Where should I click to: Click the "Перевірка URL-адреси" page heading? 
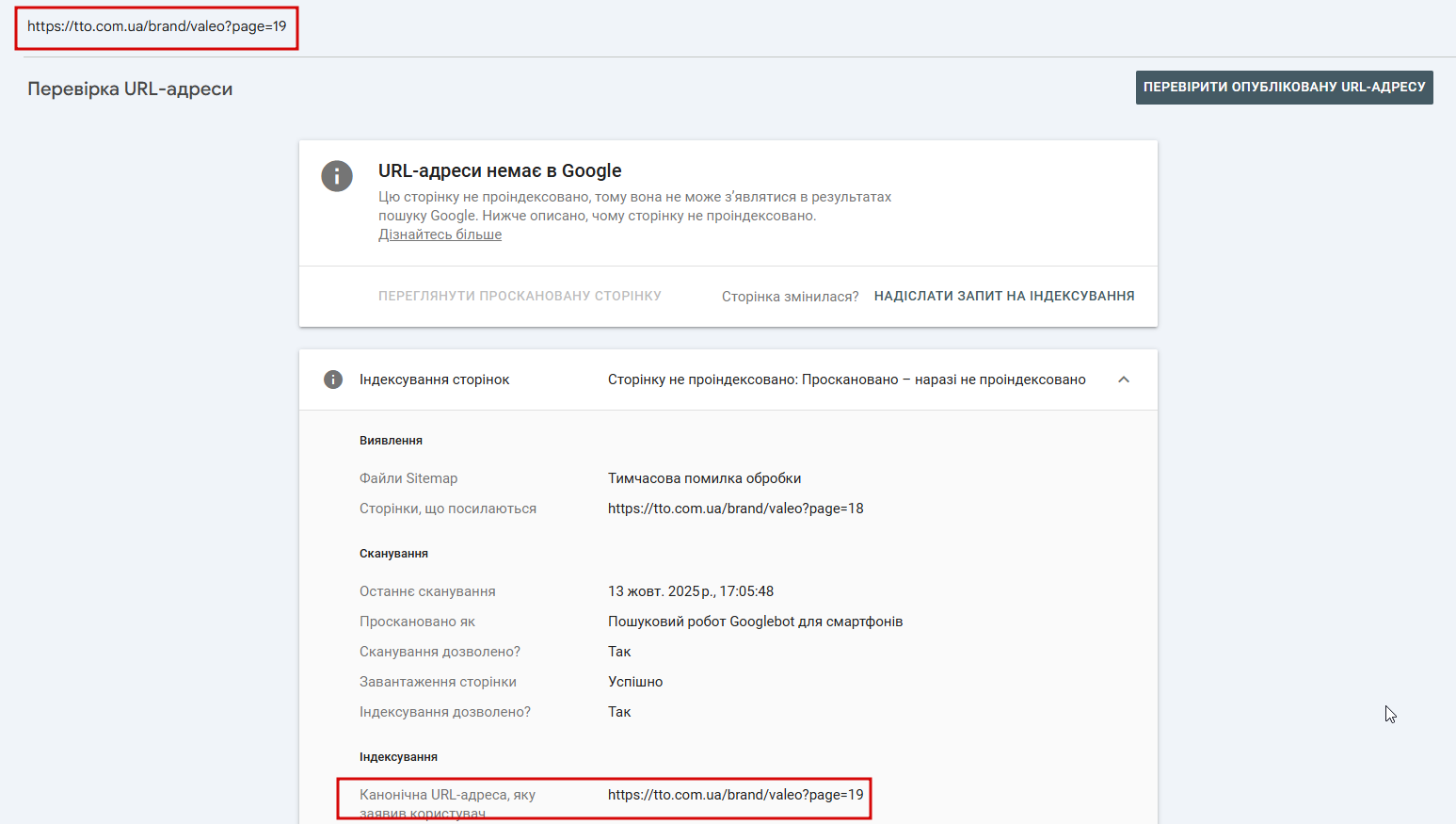tap(130, 89)
